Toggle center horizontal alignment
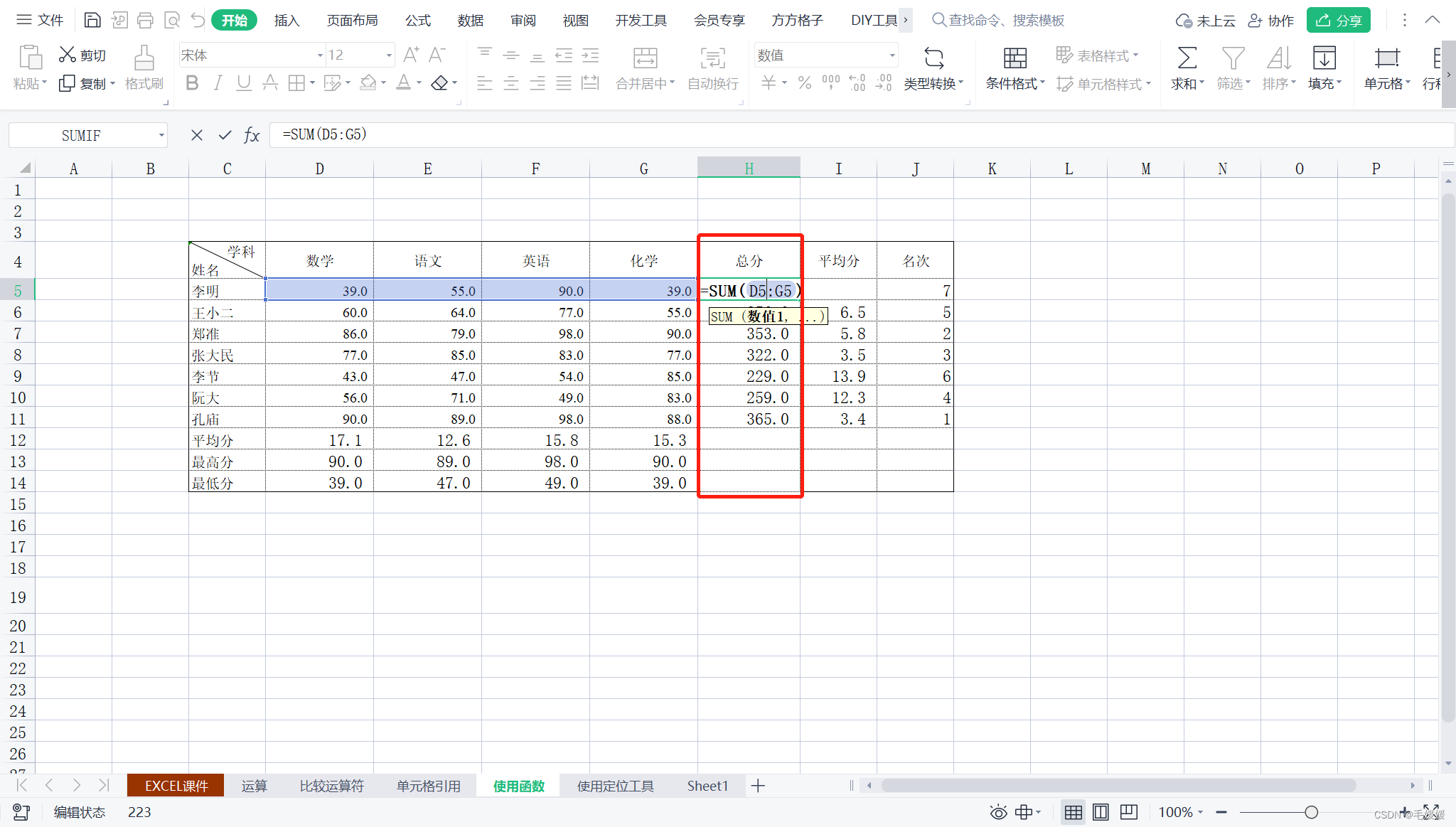Screen dimensions: 1456x827 510,83
